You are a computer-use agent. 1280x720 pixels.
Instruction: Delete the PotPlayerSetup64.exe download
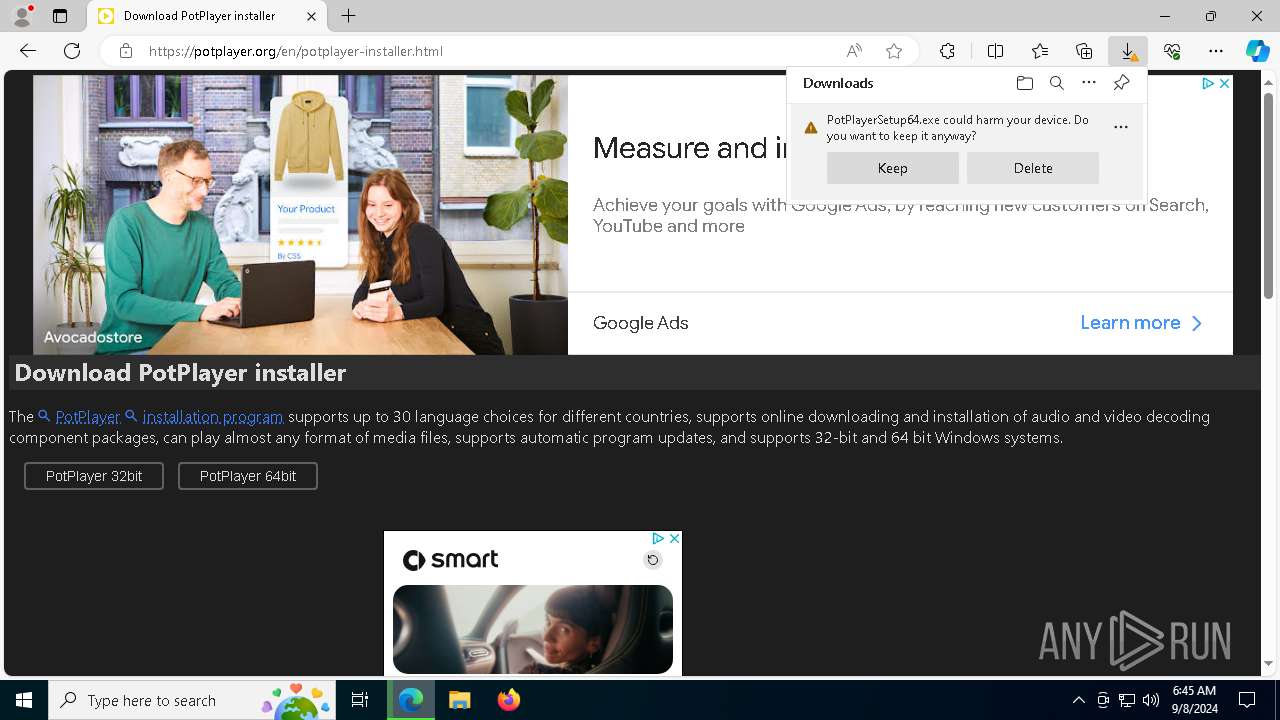(1033, 168)
